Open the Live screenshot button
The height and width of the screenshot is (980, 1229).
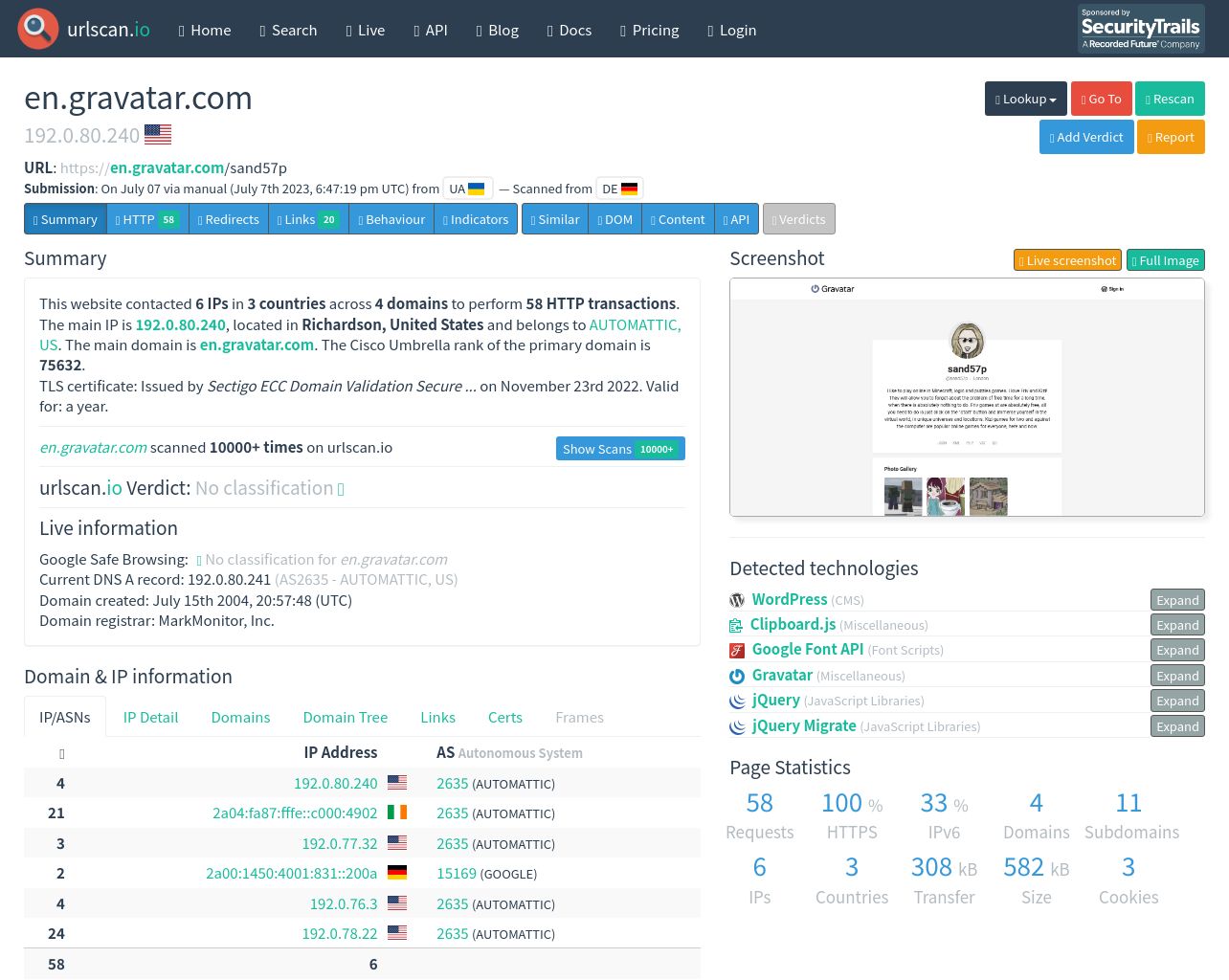1068,260
